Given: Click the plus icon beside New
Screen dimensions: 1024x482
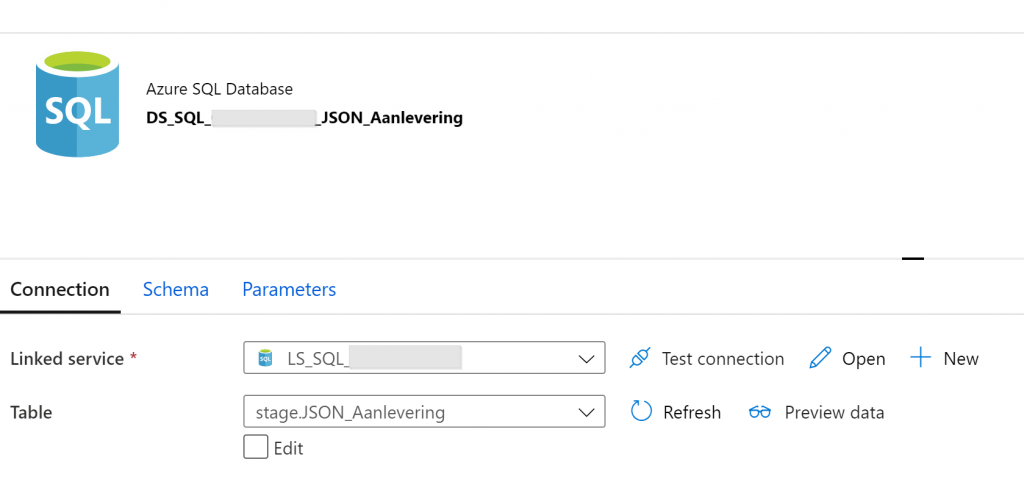Looking at the screenshot, I should pos(920,358).
